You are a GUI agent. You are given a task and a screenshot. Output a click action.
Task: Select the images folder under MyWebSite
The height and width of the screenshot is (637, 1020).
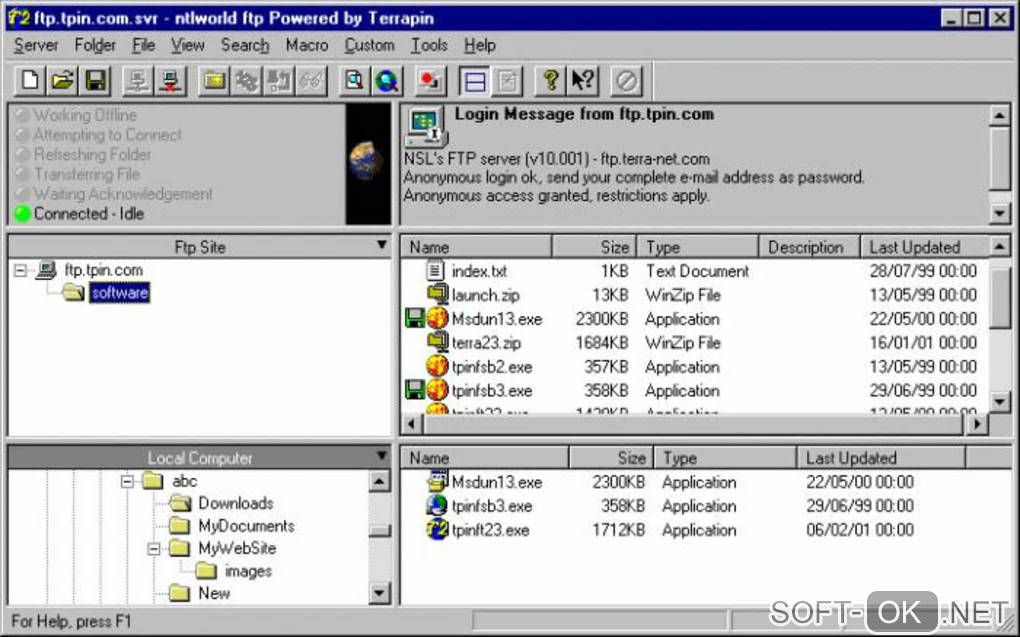click(248, 571)
